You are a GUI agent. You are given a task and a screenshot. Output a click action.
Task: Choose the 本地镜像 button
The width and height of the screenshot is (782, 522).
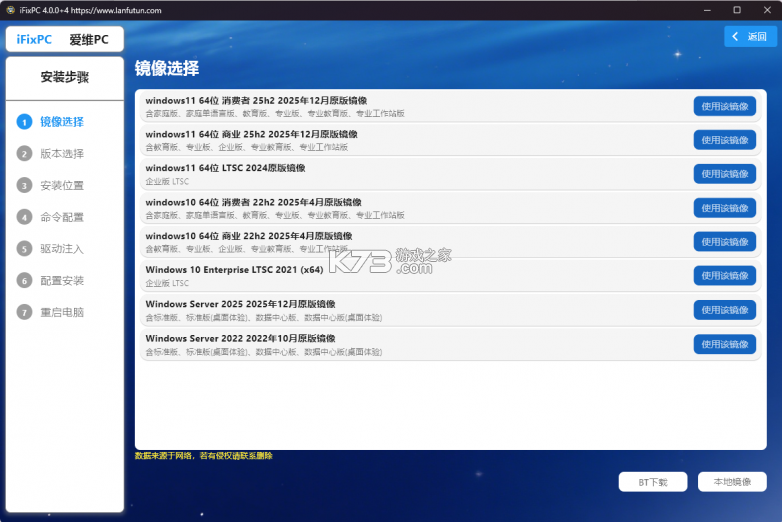coord(732,482)
